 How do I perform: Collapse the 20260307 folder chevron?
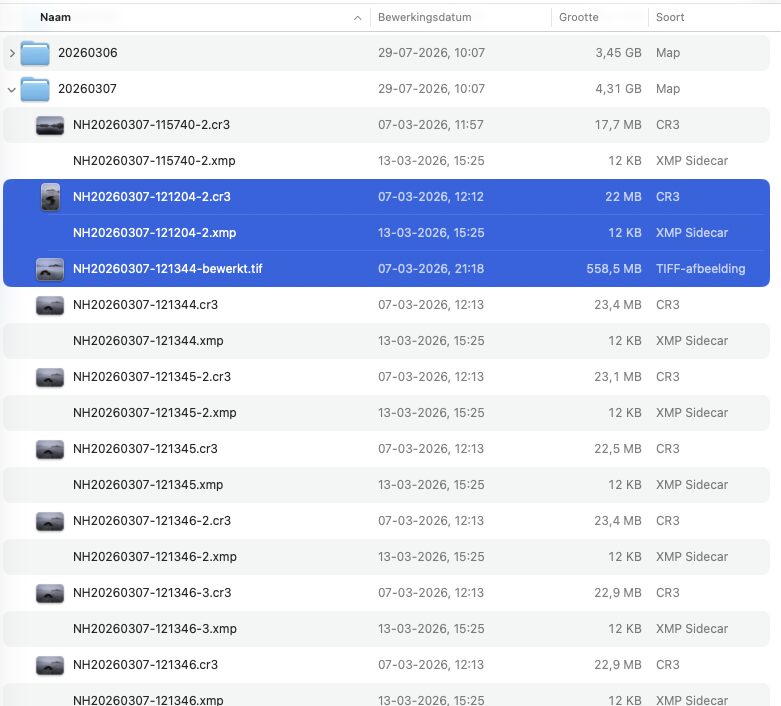tap(12, 90)
